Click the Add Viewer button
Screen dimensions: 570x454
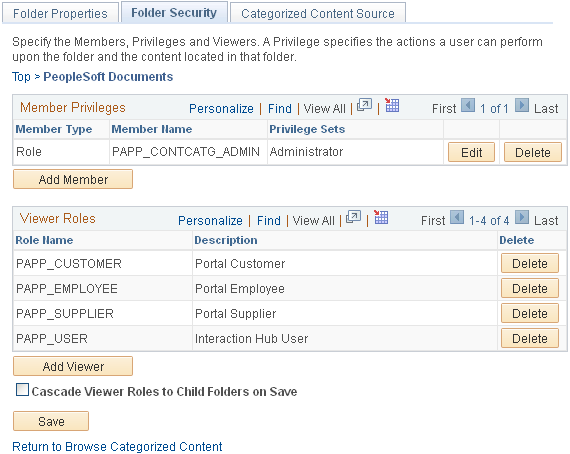pos(73,366)
